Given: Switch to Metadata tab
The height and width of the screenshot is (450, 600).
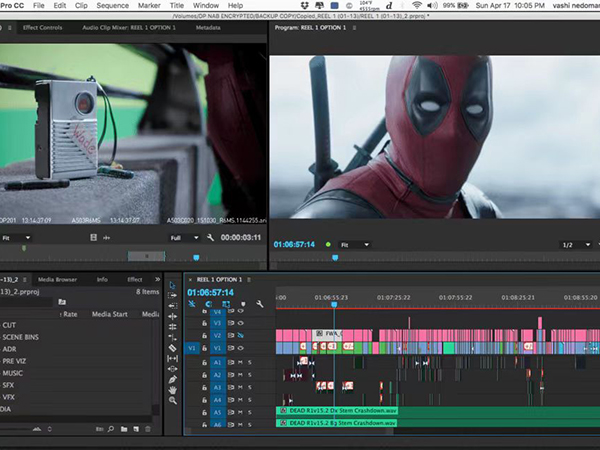Looking at the screenshot, I should point(208,28).
